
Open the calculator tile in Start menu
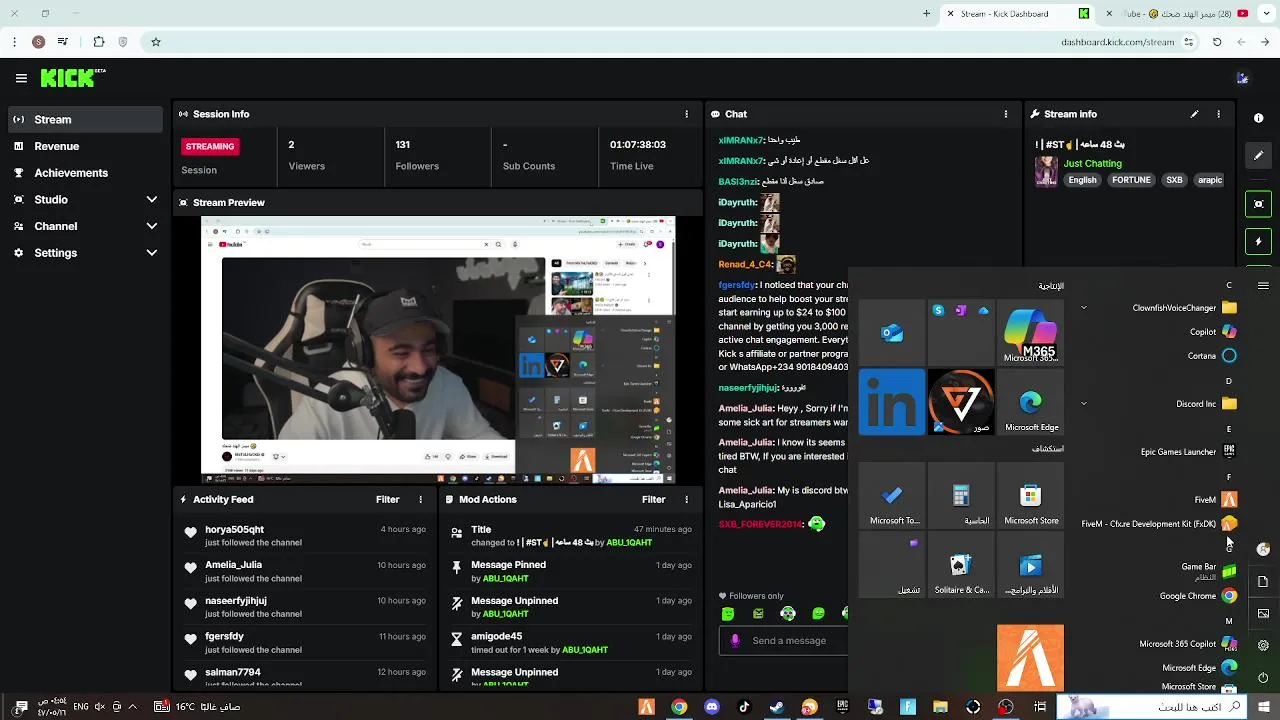[x=961, y=496]
